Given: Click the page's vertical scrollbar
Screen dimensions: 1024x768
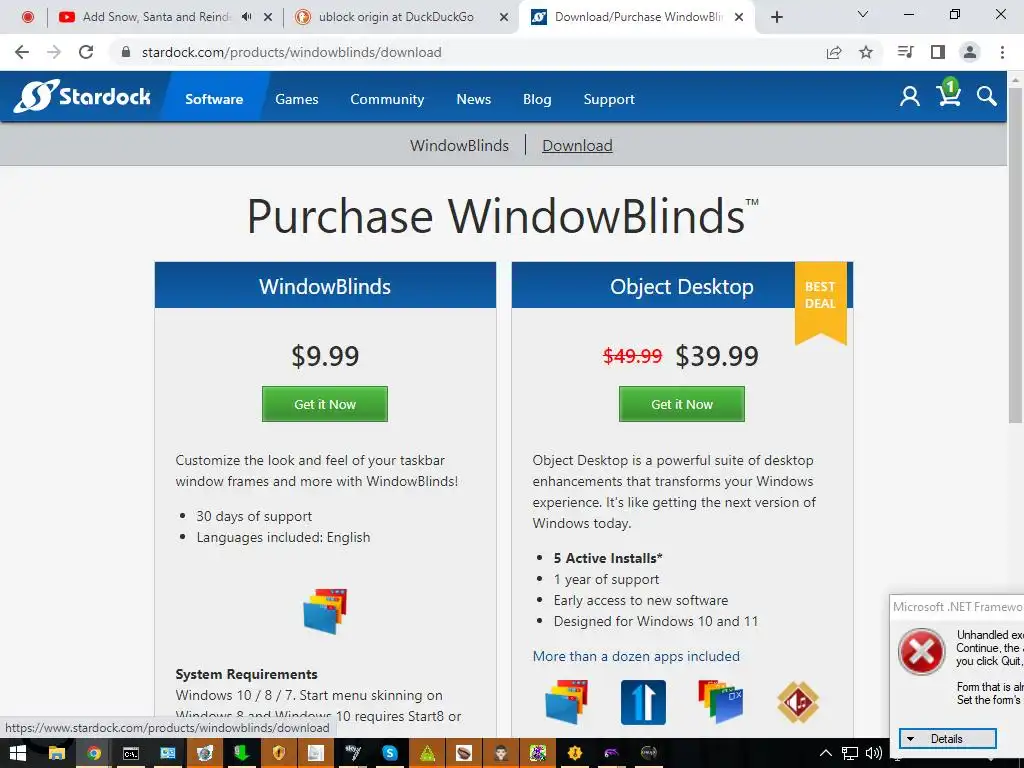Looking at the screenshot, I should pos(1015,255).
